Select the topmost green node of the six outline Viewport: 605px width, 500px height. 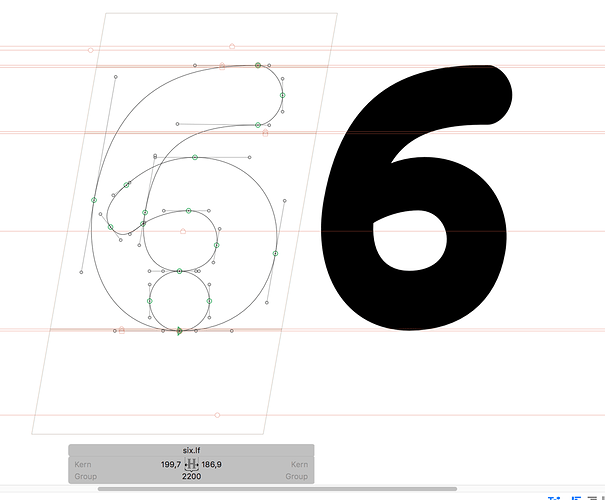point(258,65)
